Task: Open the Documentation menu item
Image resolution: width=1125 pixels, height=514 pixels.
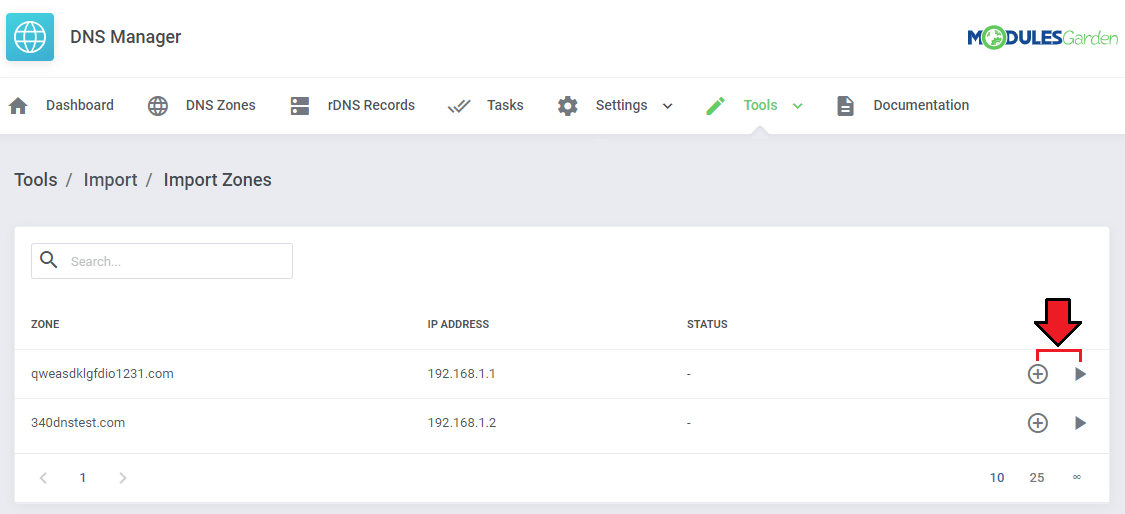Action: point(921,106)
